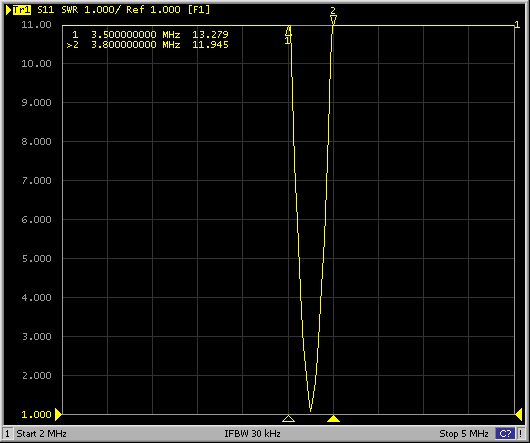
Task: Click the filled marker 2 indicator on bottom axis
Action: tap(333, 419)
